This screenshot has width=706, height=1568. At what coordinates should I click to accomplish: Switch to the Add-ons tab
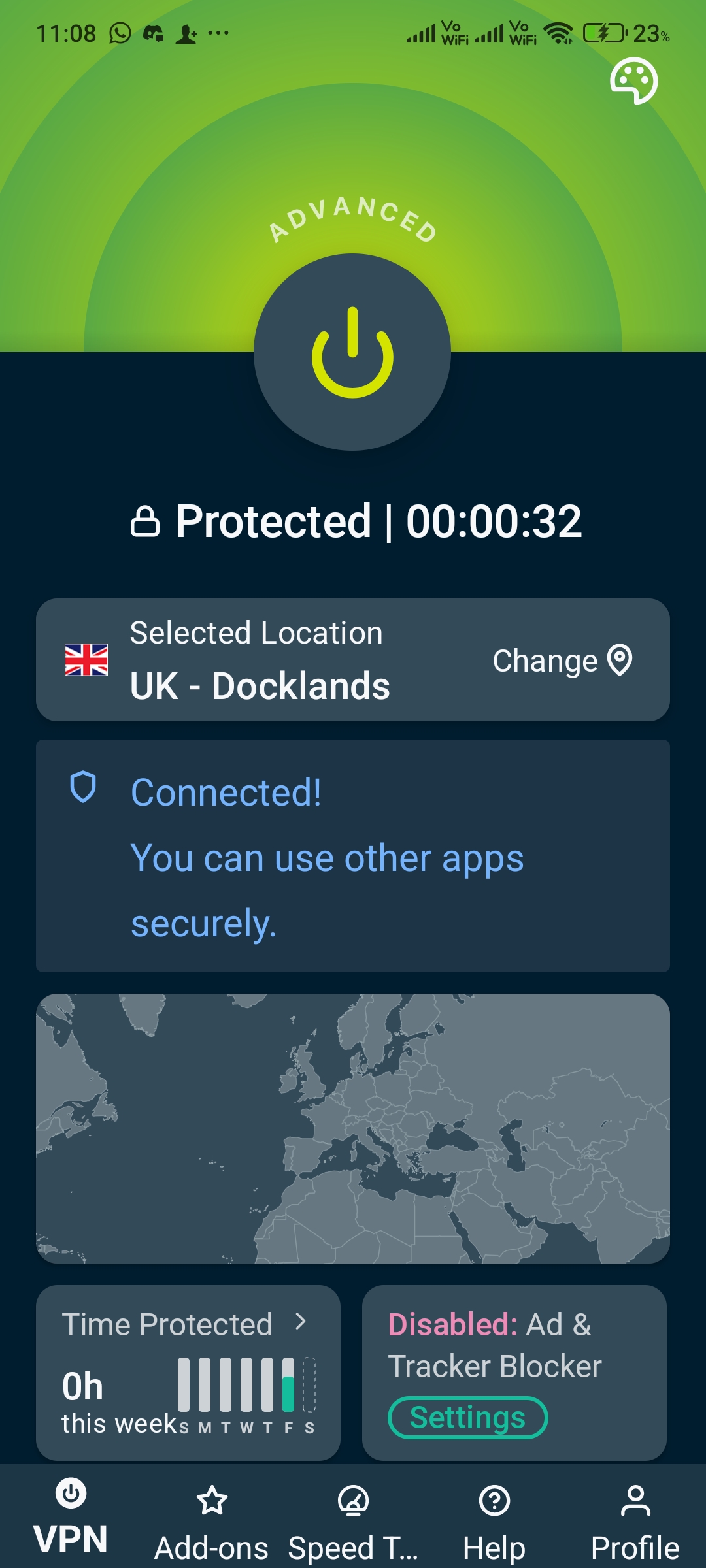click(212, 1522)
